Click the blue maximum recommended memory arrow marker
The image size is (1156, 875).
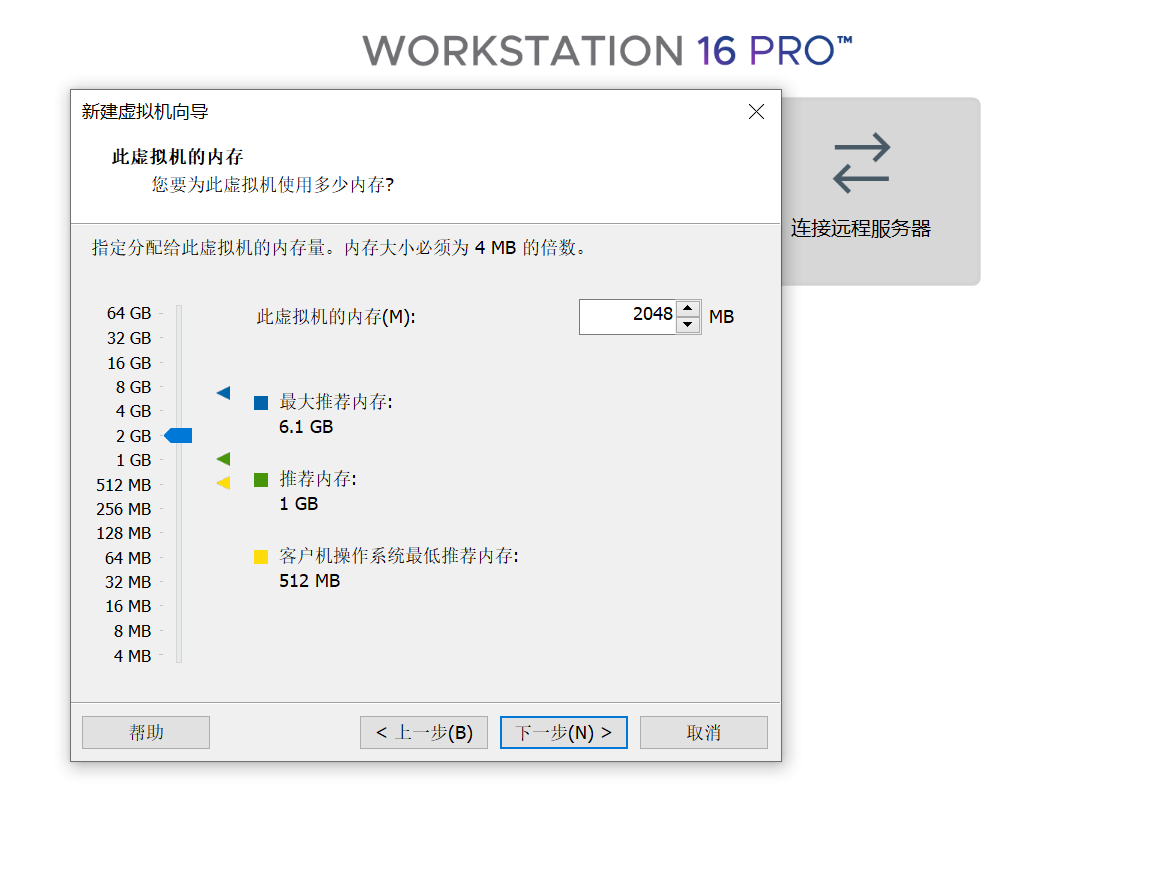click(x=223, y=393)
